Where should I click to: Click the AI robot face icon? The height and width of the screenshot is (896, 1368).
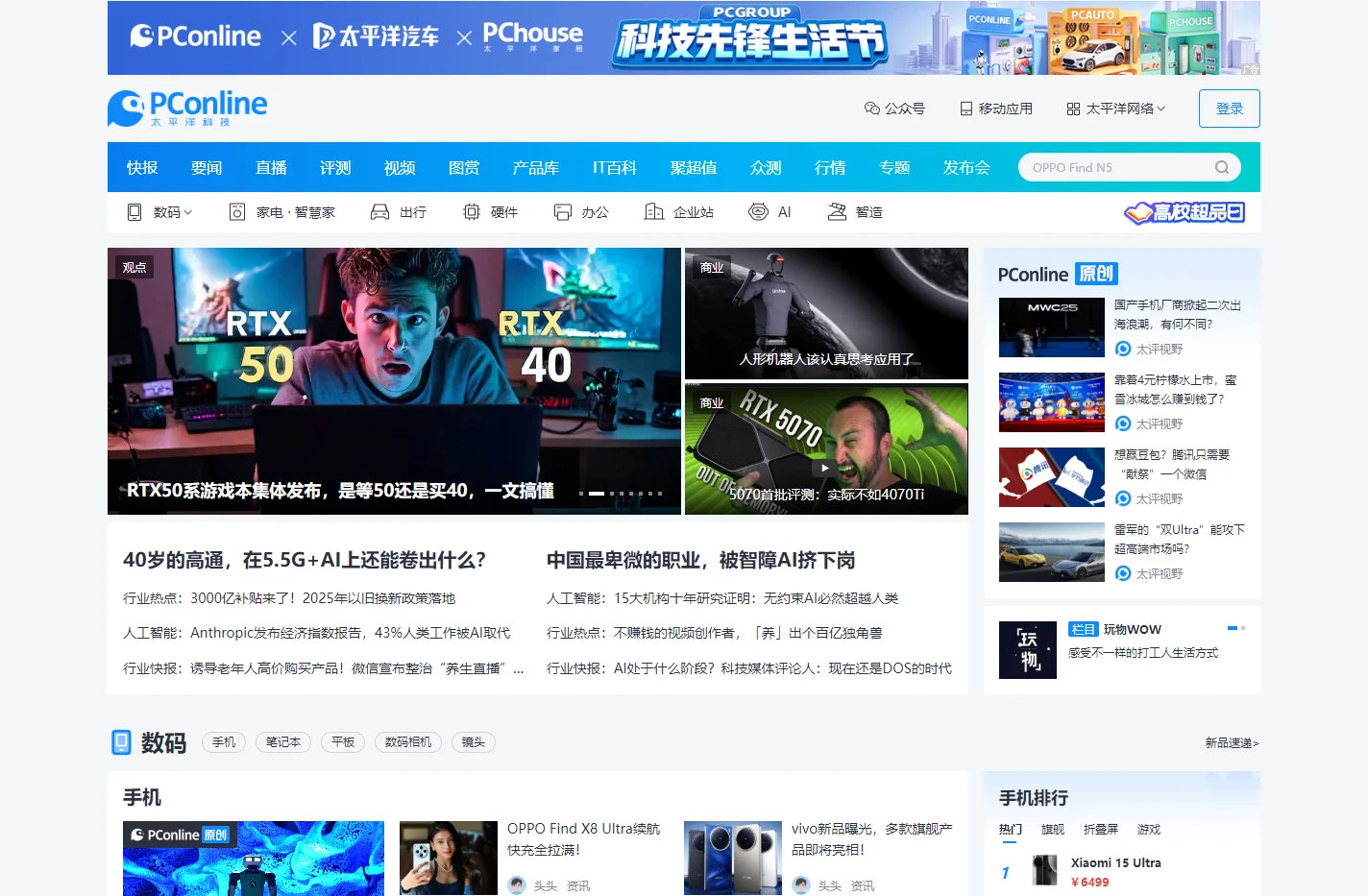(758, 212)
